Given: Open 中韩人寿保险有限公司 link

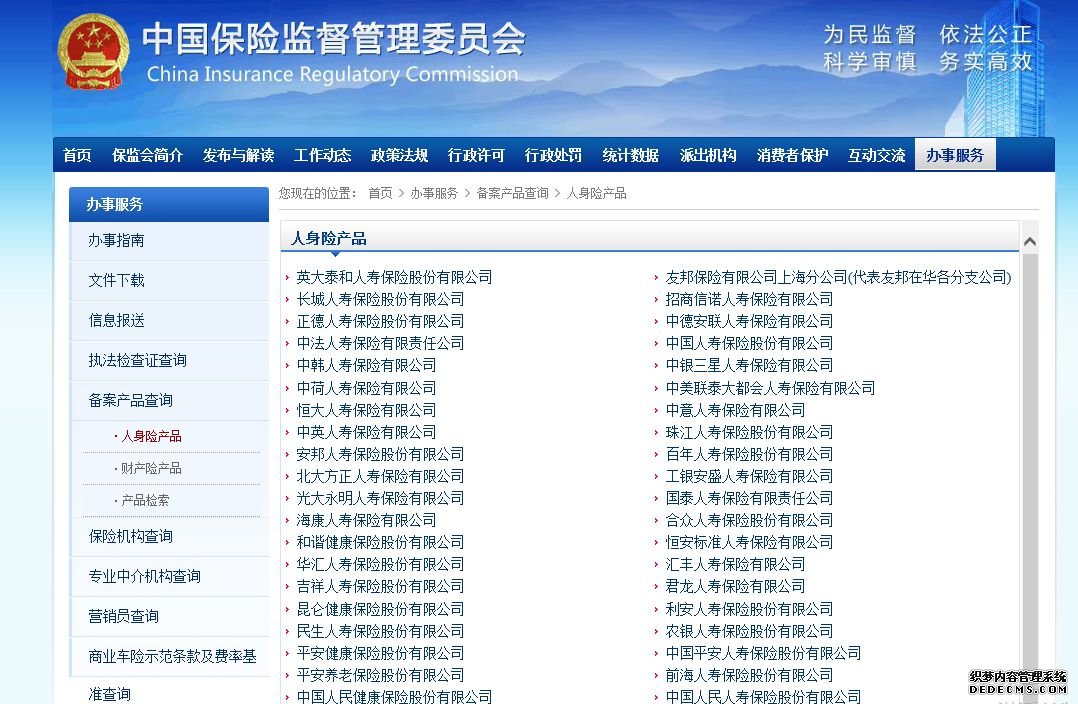Looking at the screenshot, I should pyautogui.click(x=366, y=365).
